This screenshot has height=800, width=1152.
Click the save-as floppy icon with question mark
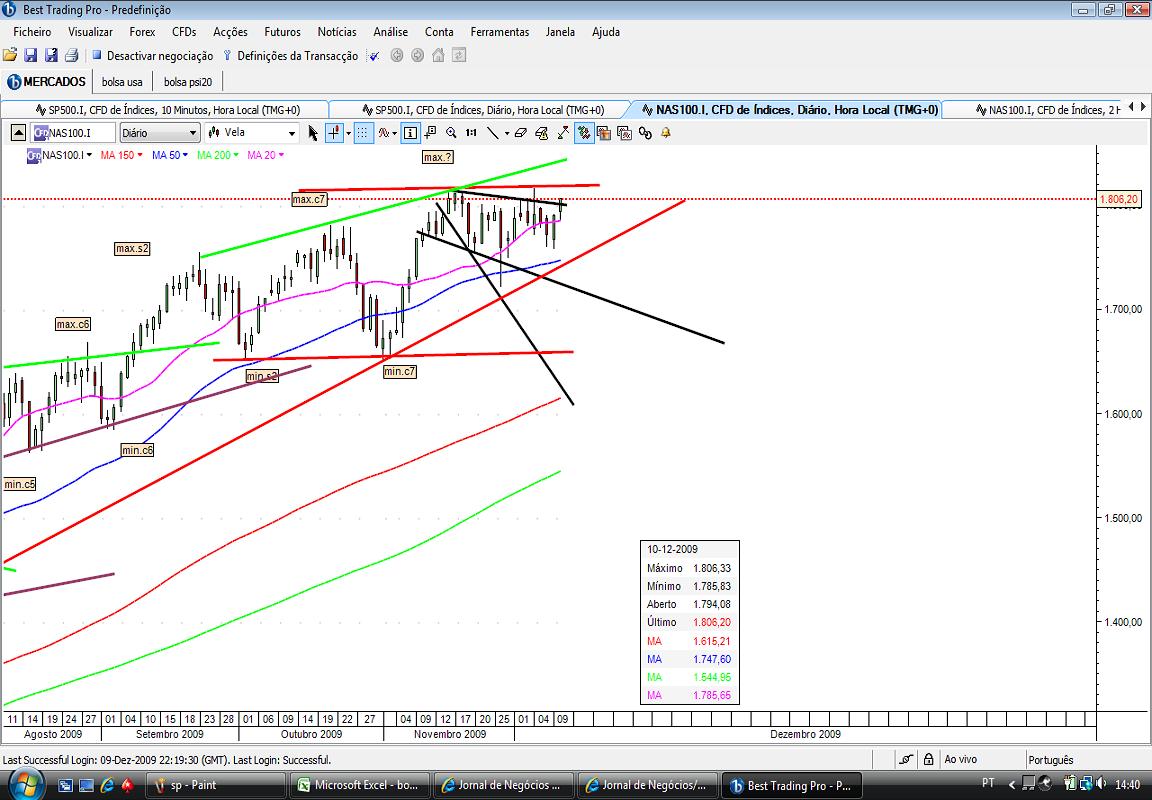[51, 55]
